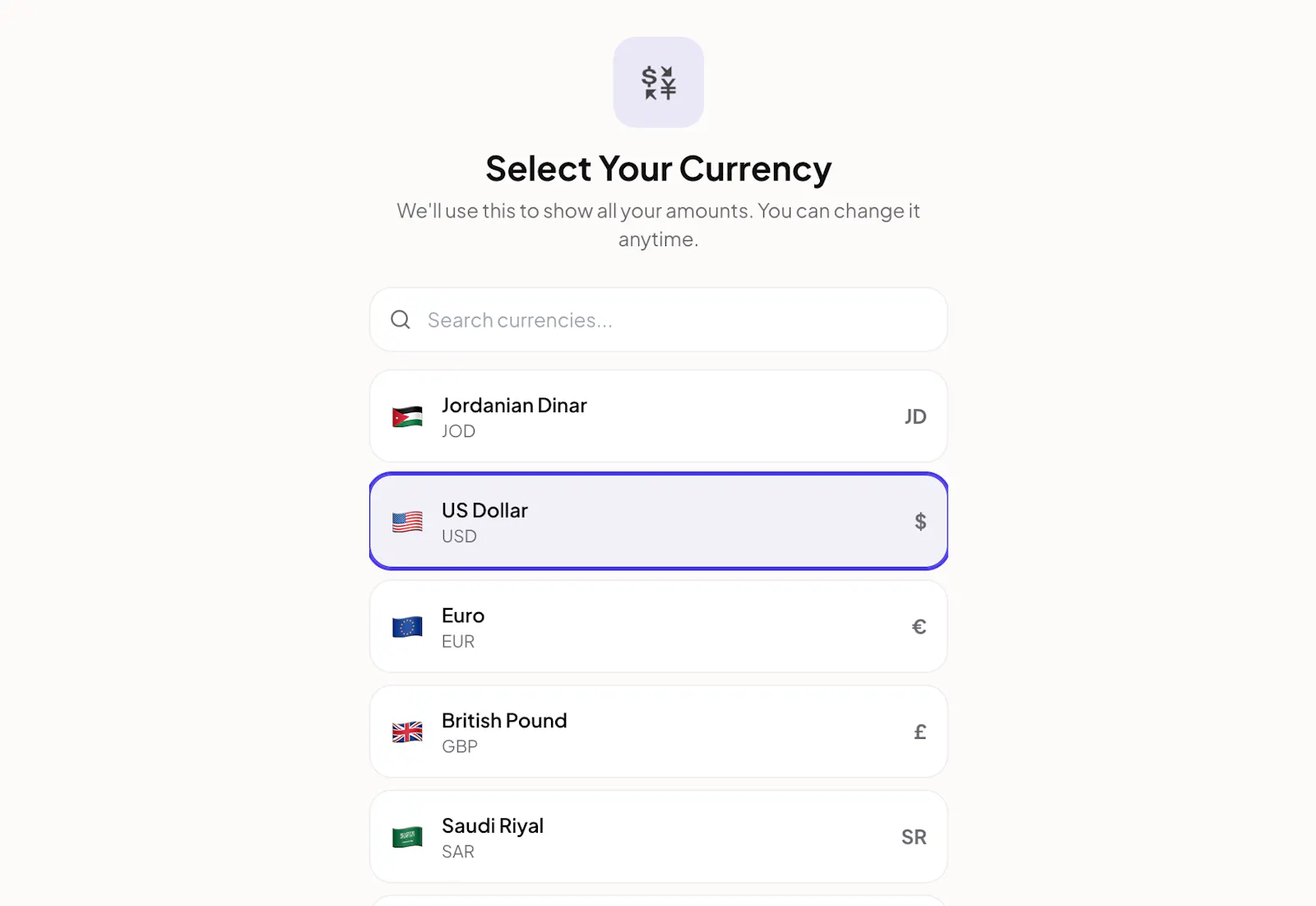Screen dimensions: 1316x906
Task: Click the Saudi Arabia flag icon
Action: pyautogui.click(x=407, y=837)
